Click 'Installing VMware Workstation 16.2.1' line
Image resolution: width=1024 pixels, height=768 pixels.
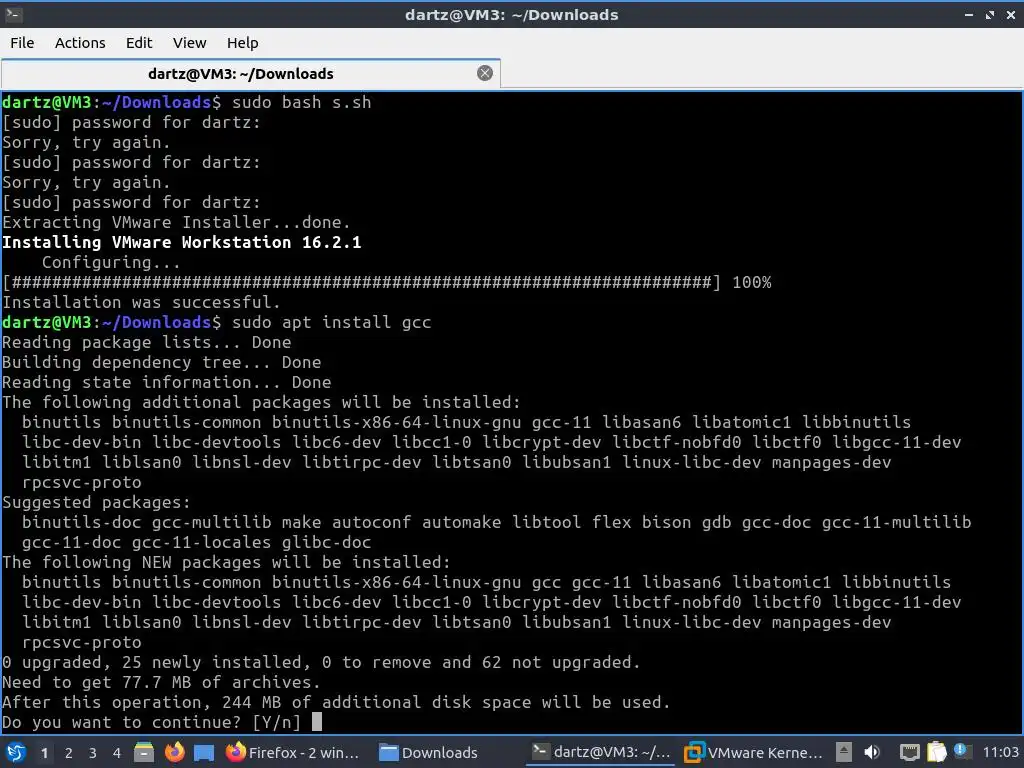point(182,242)
